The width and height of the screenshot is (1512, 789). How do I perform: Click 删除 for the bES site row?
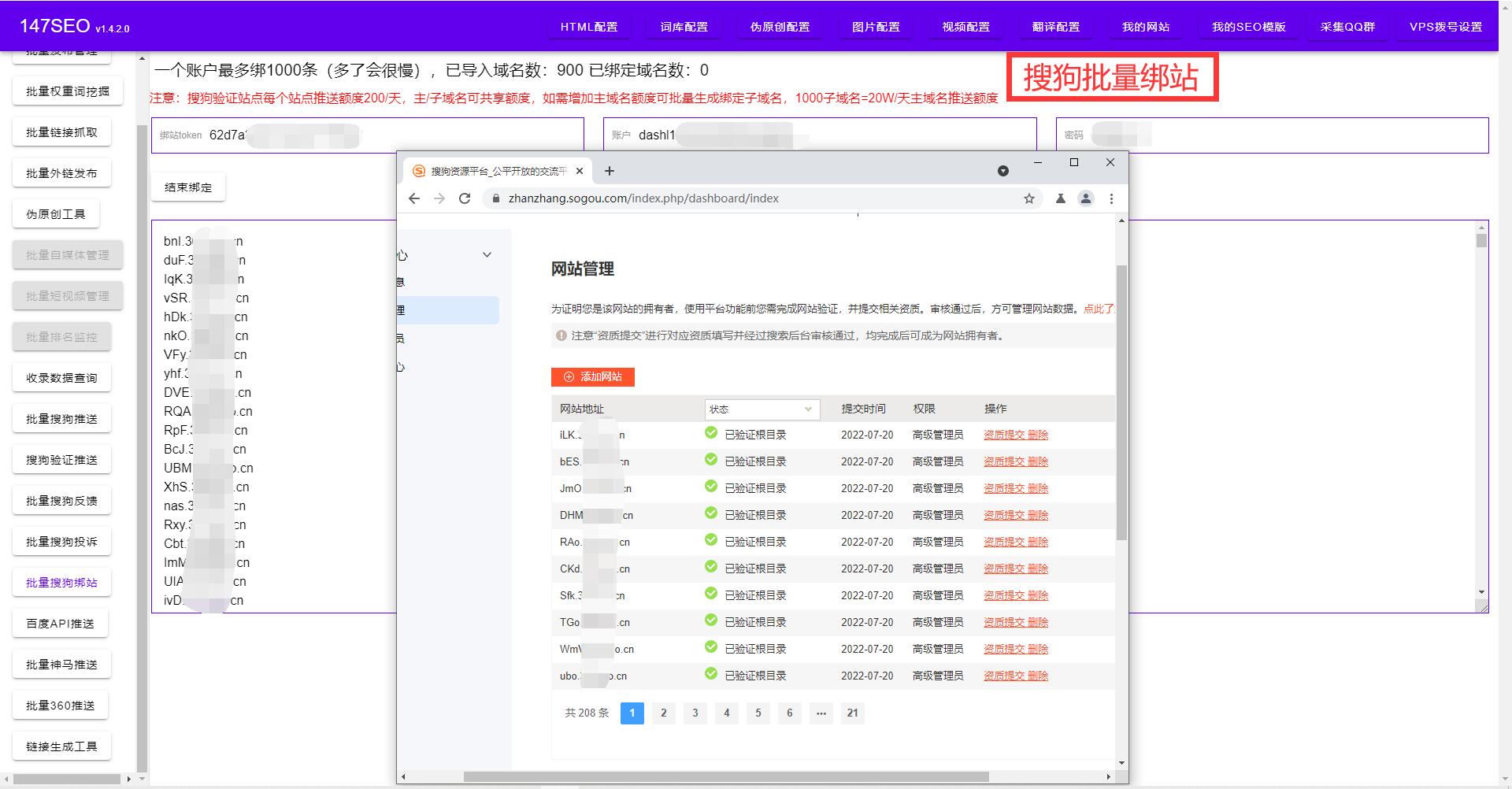1038,461
